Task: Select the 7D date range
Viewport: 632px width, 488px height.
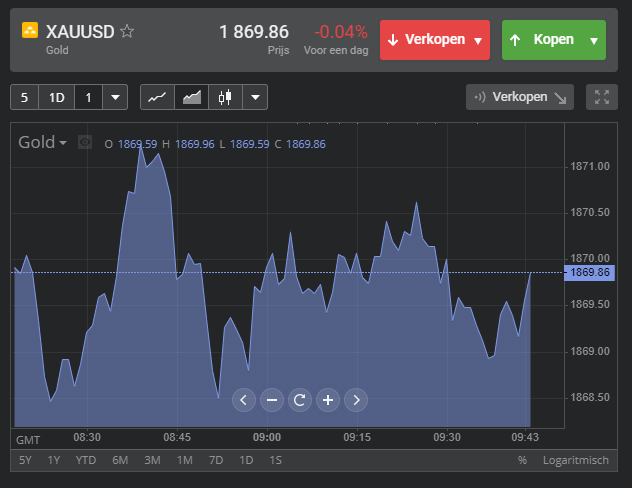Action: 216,460
